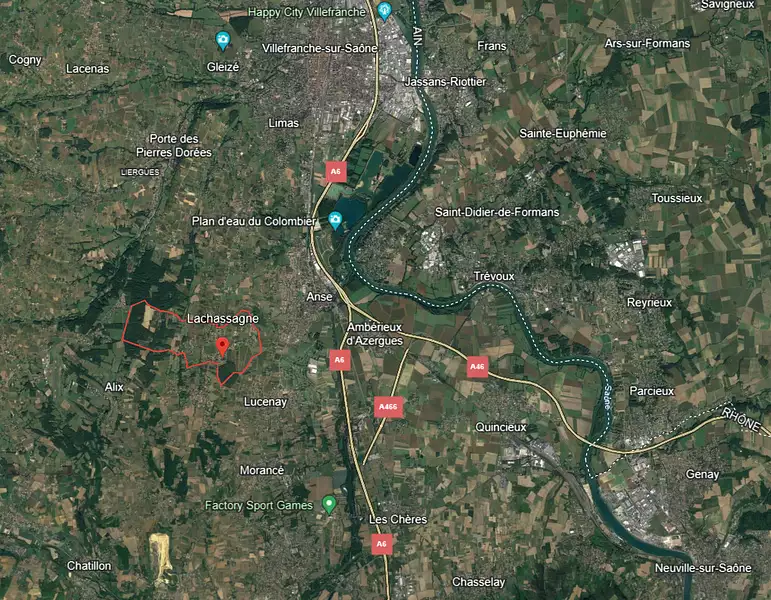Open Happy City Villefranche photo marker
The height and width of the screenshot is (600, 771).
(x=384, y=11)
